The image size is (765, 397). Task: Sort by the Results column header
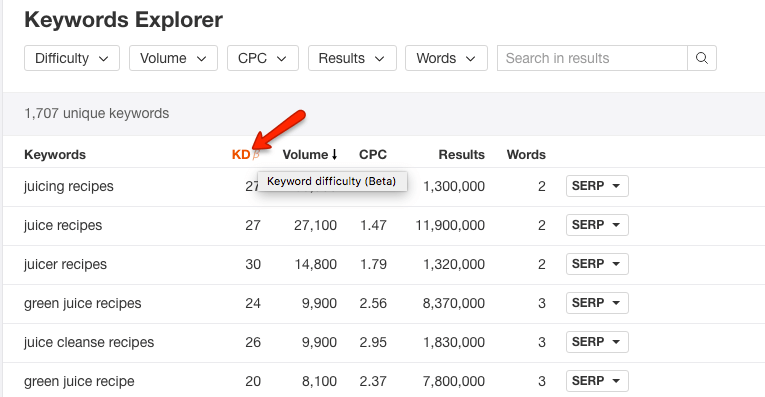pos(462,155)
